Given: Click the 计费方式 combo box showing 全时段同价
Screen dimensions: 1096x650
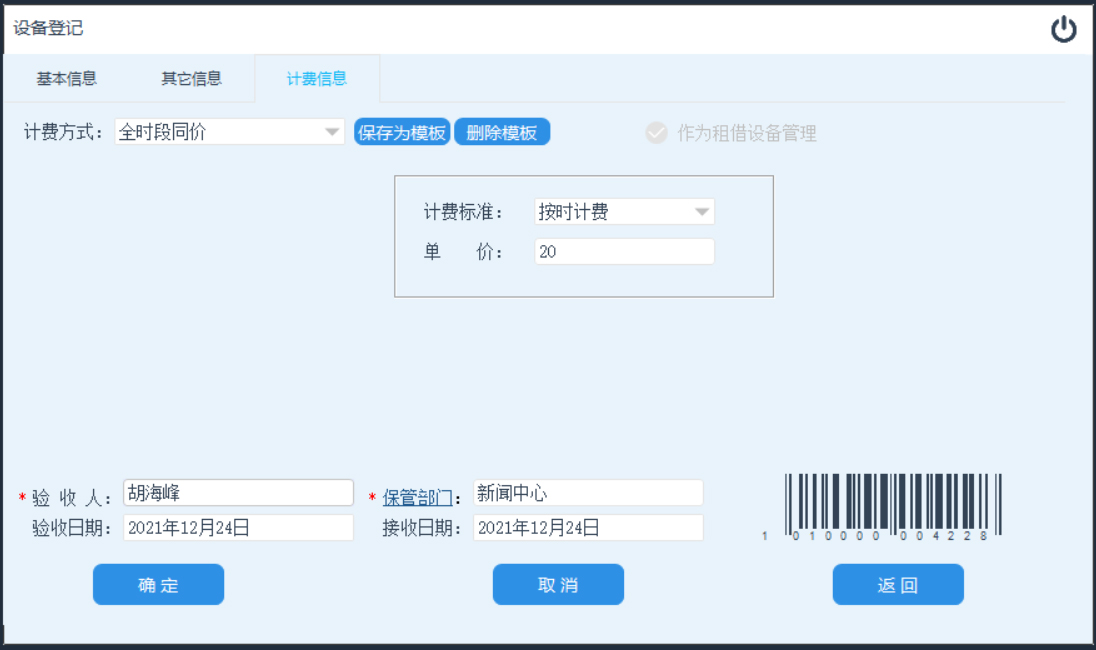Looking at the screenshot, I should [x=218, y=132].
